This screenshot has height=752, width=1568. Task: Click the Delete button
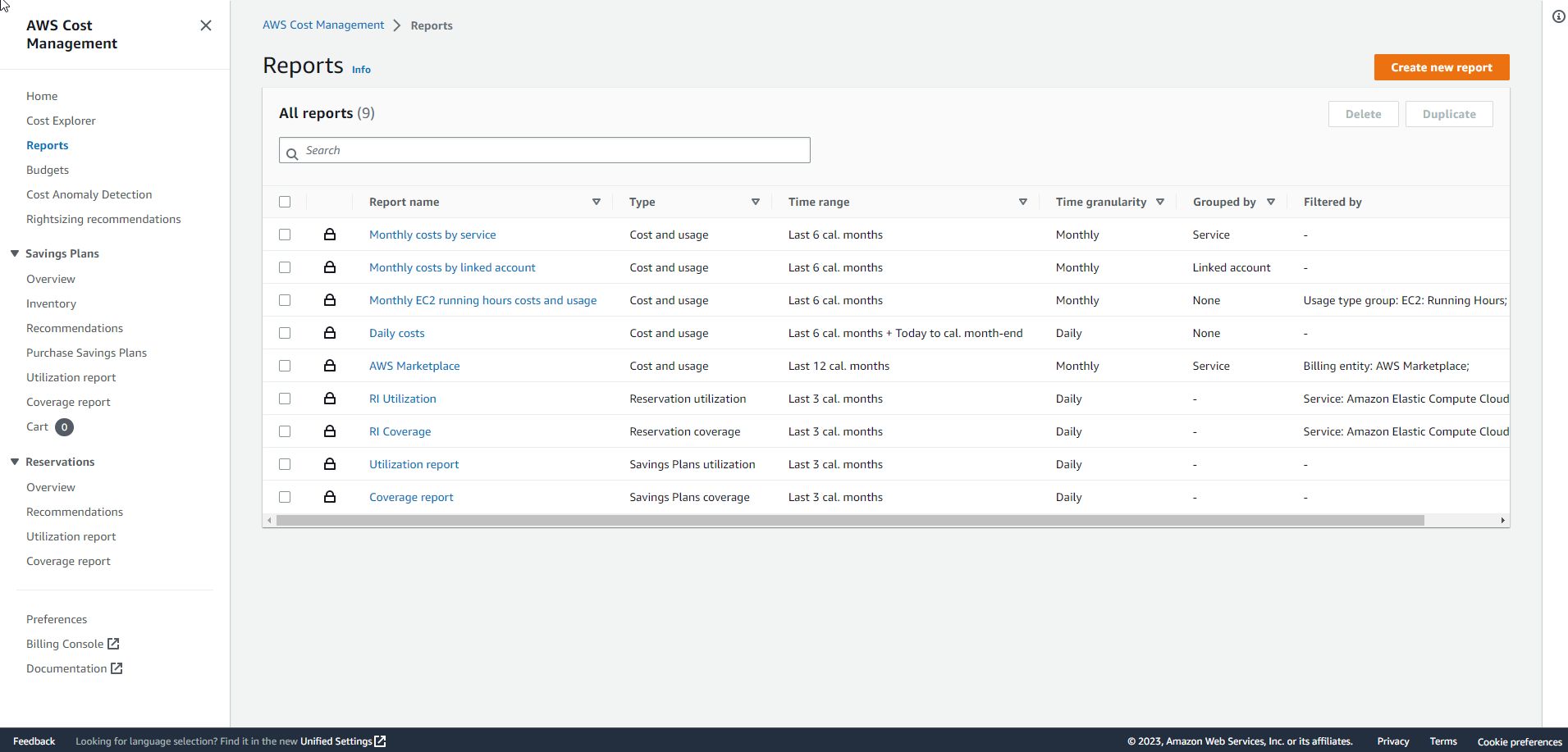(1363, 114)
